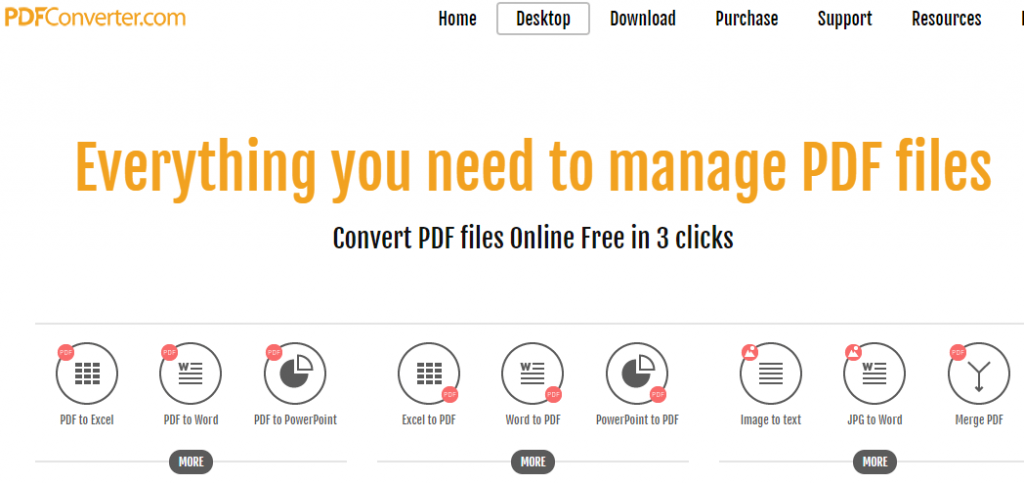Open the PDF to Word converter icon
1024x484 pixels.
191,374
